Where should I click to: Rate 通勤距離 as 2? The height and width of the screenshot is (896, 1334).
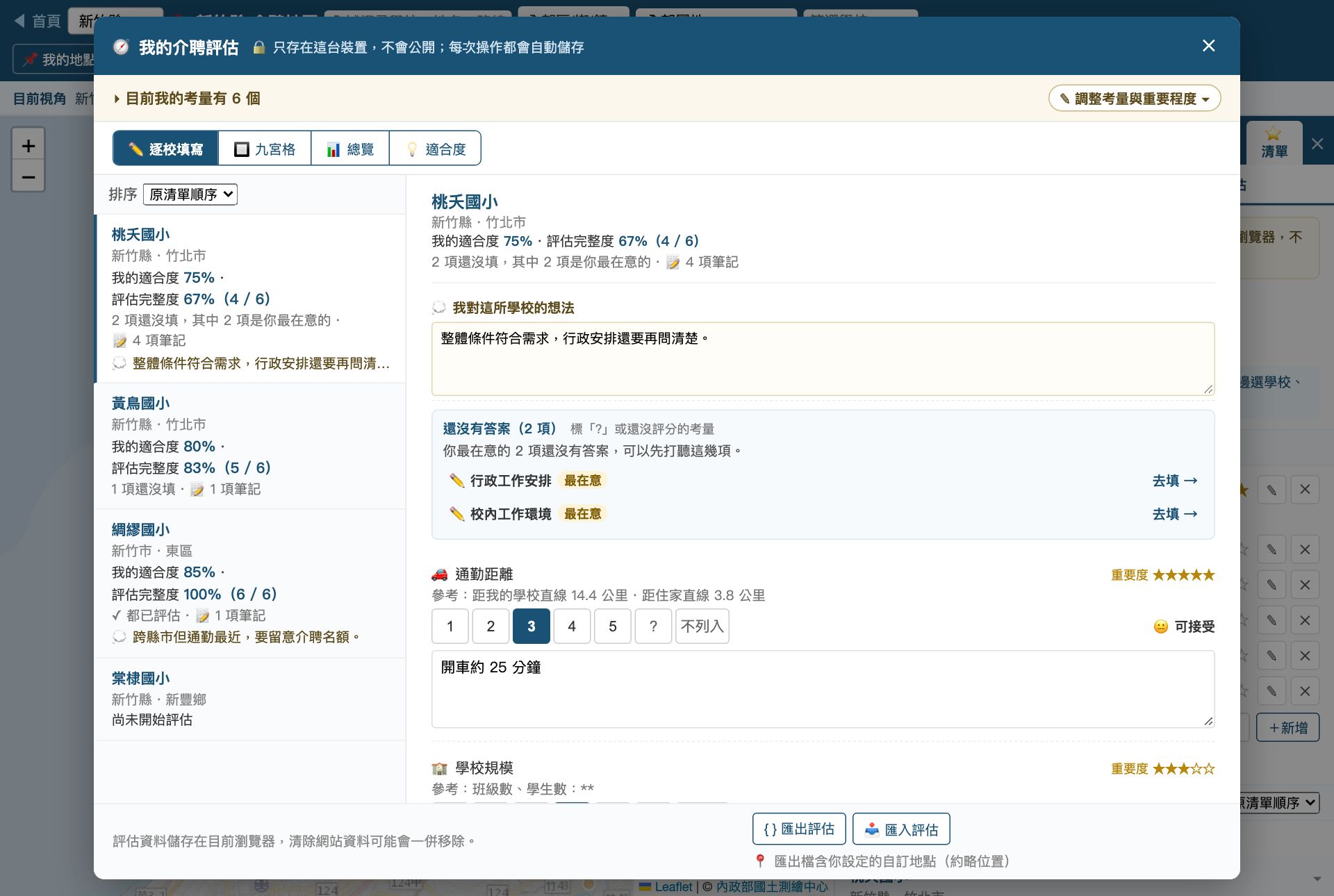[x=491, y=626]
